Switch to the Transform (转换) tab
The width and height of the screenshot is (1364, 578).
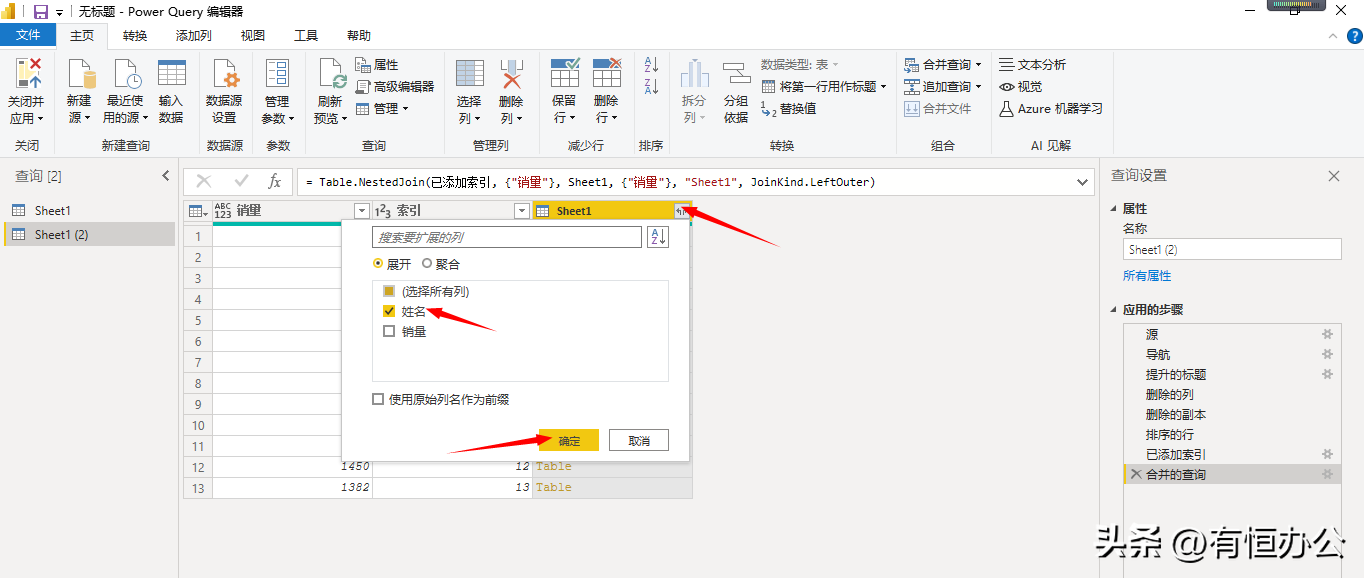[x=135, y=36]
